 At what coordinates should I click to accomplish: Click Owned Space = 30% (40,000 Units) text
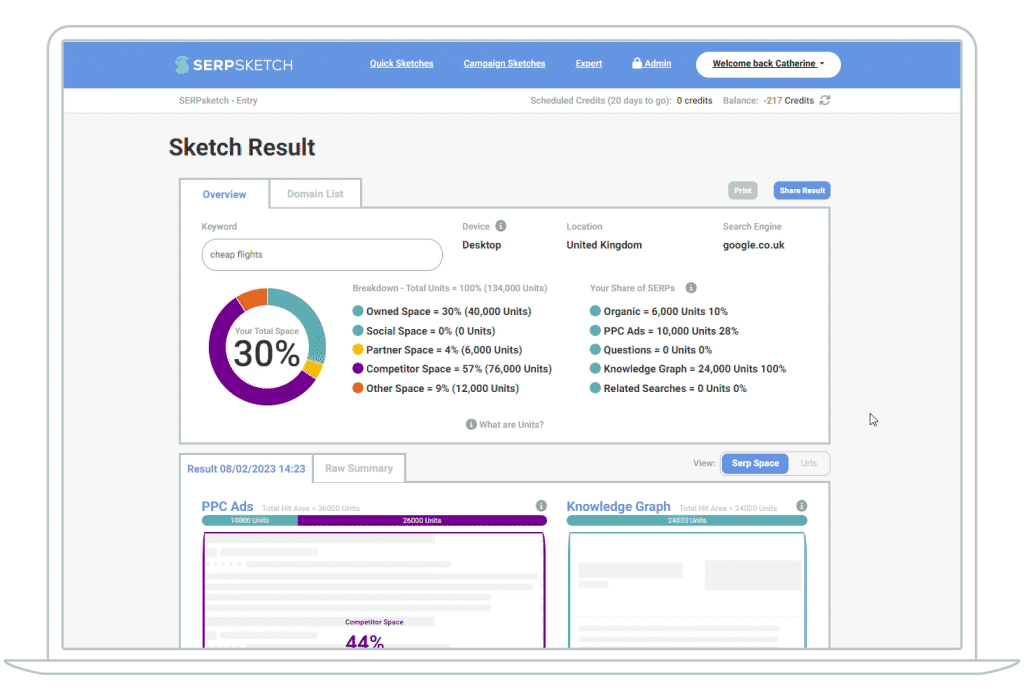click(449, 311)
